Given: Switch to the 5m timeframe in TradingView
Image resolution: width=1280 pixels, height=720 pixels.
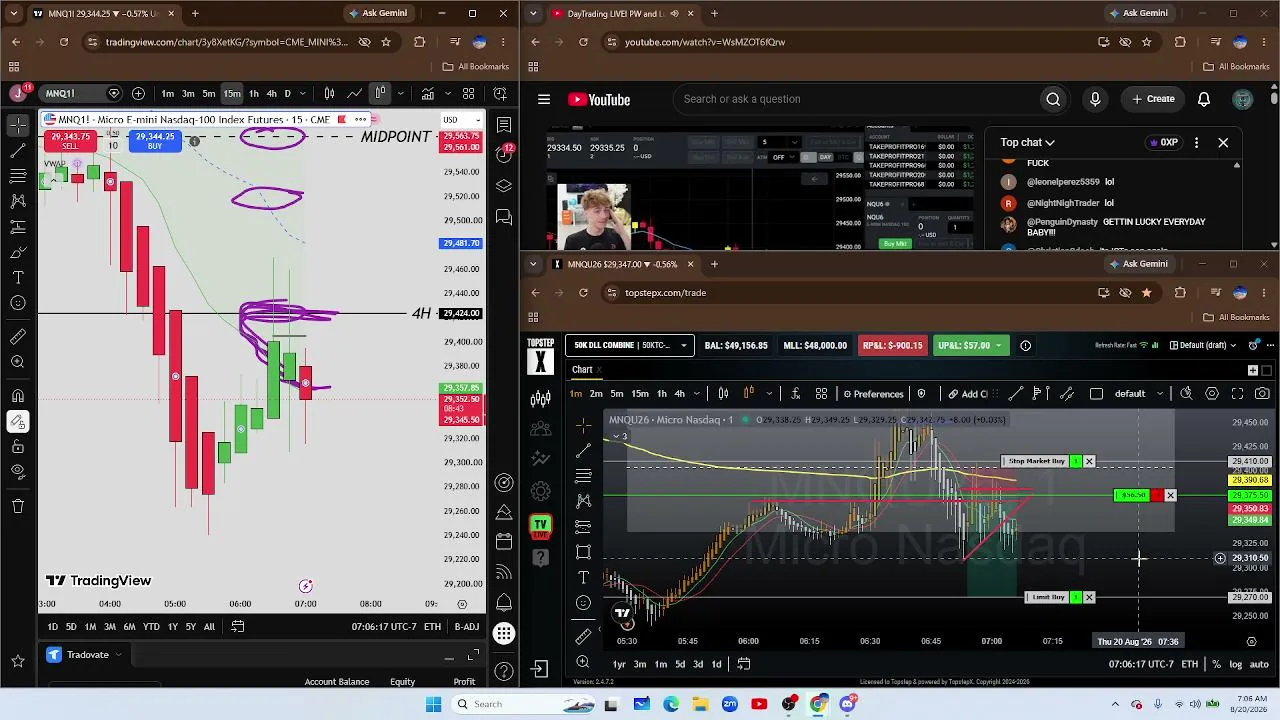Looking at the screenshot, I should [x=209, y=94].
